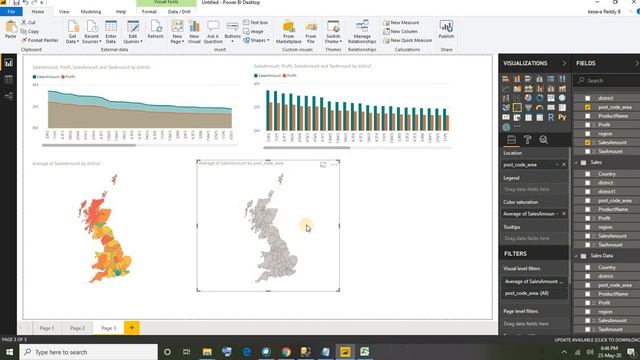Pick the area chart visualization icon
Image resolution: width=640 pixels, height=360 pixels.
pos(517,88)
